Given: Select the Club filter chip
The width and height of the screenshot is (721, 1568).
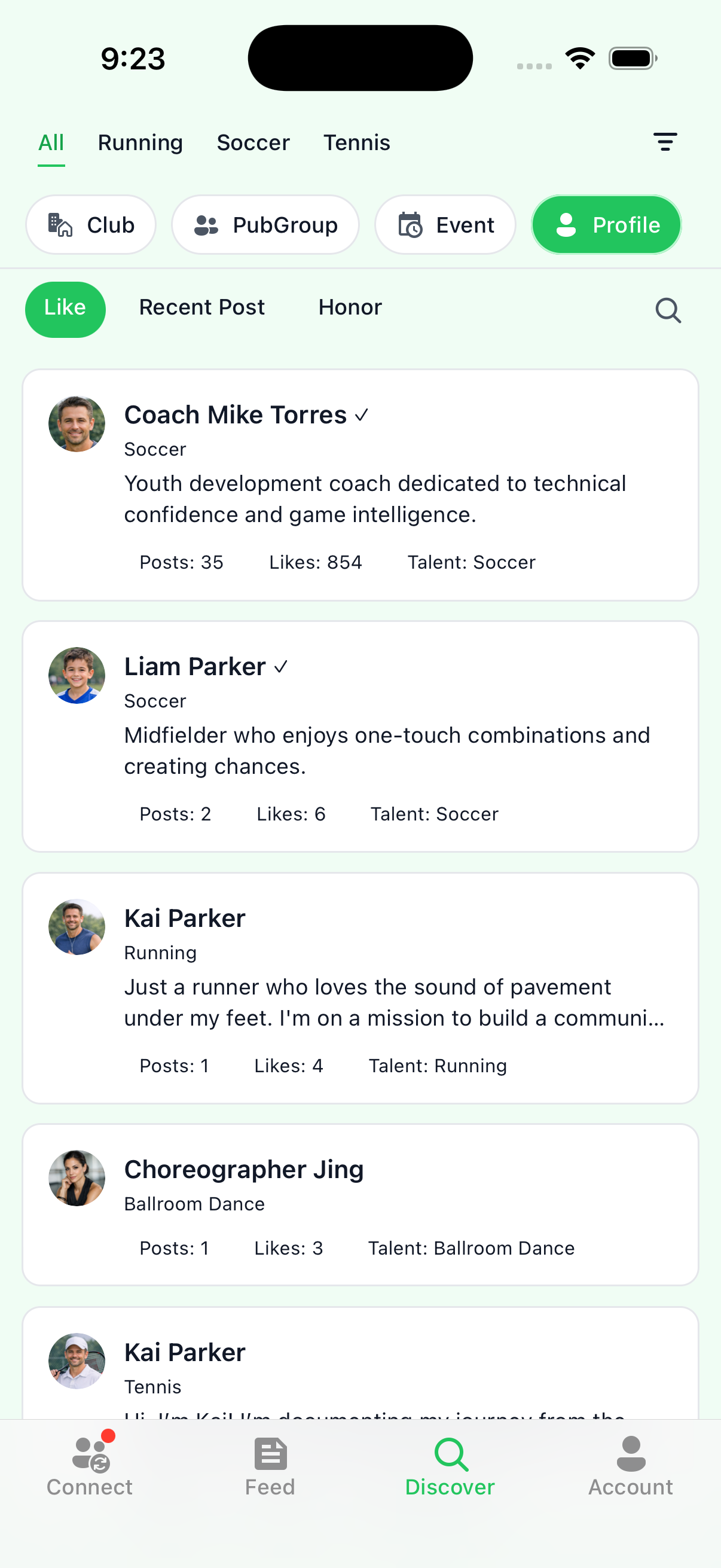Looking at the screenshot, I should [x=91, y=225].
